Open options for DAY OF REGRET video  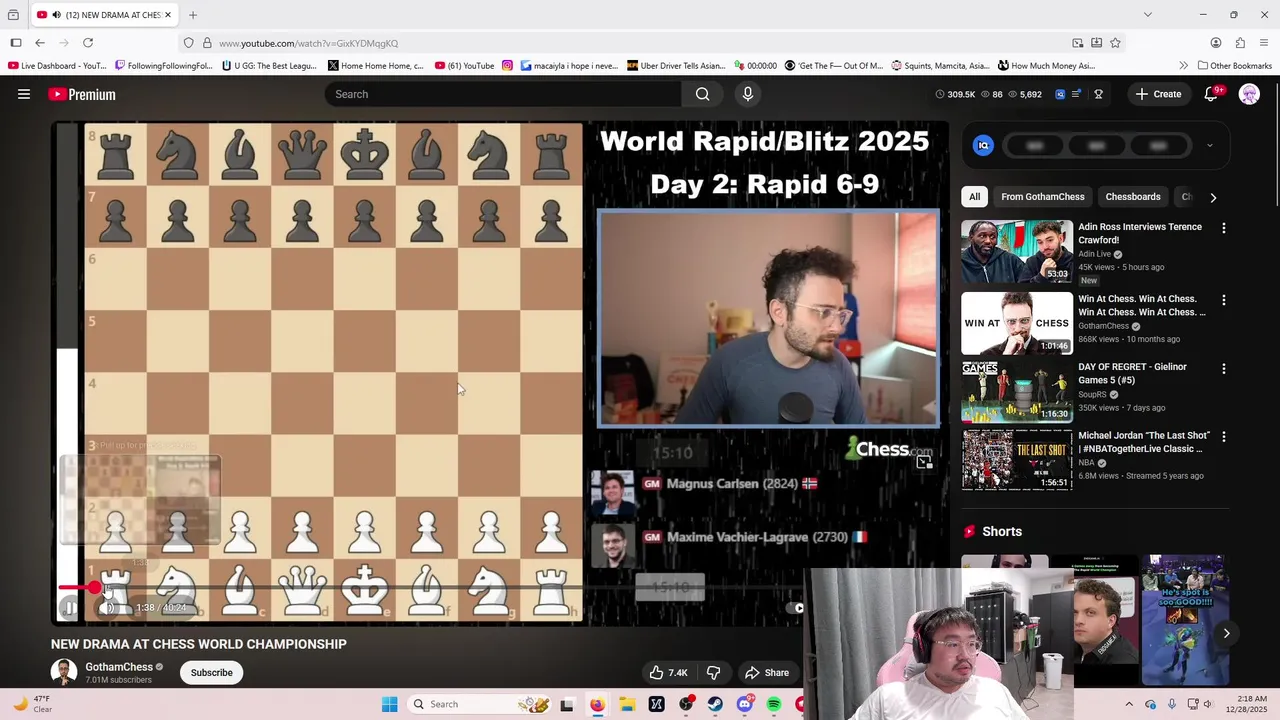(x=1223, y=369)
